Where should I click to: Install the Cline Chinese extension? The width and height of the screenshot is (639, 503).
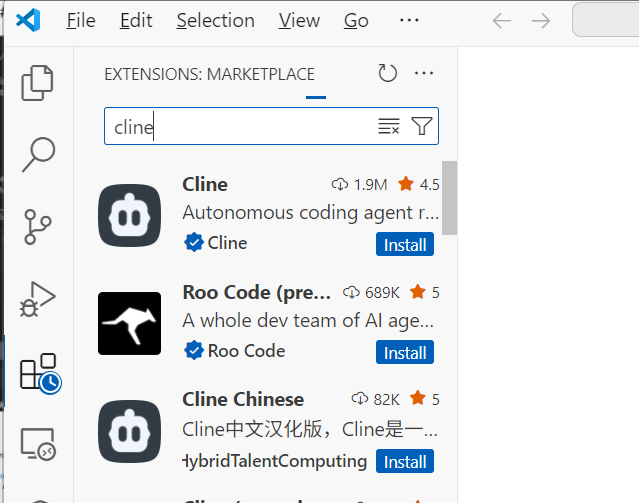(405, 462)
